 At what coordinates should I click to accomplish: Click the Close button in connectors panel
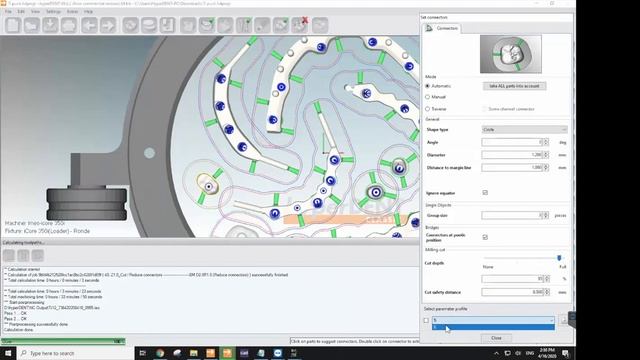(x=496, y=338)
